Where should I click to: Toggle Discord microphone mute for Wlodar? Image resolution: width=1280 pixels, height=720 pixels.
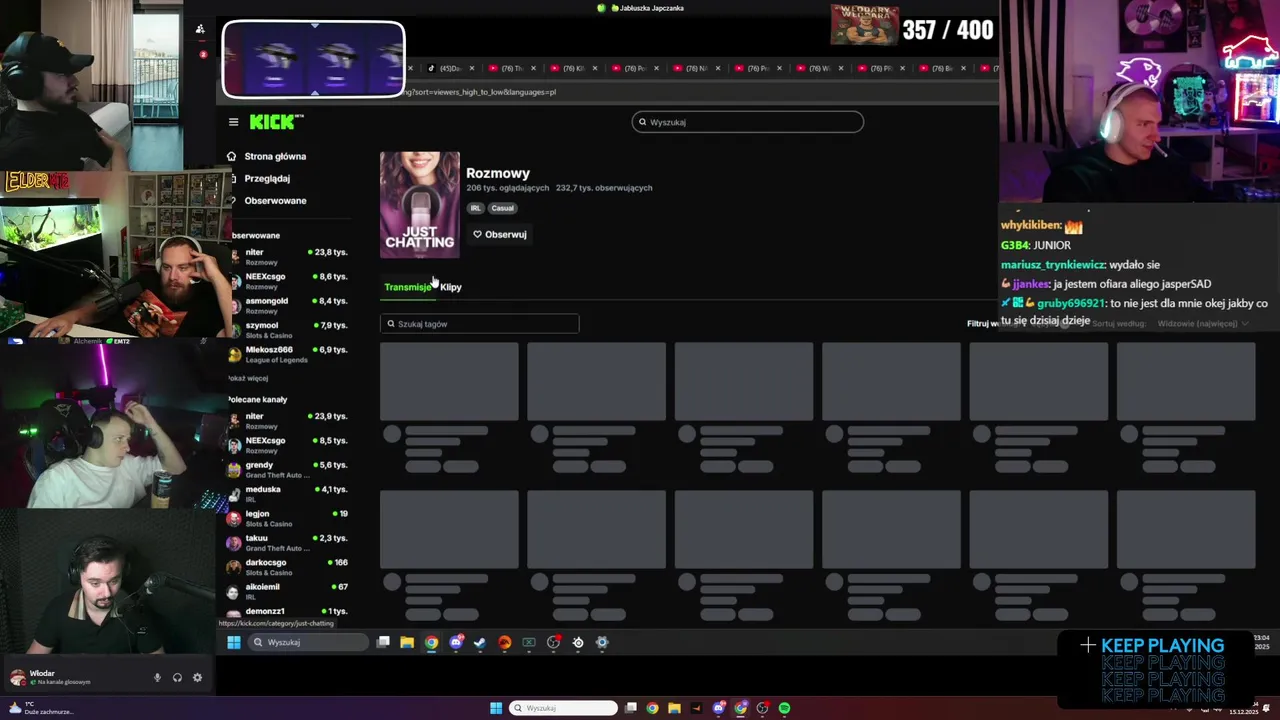(x=157, y=677)
